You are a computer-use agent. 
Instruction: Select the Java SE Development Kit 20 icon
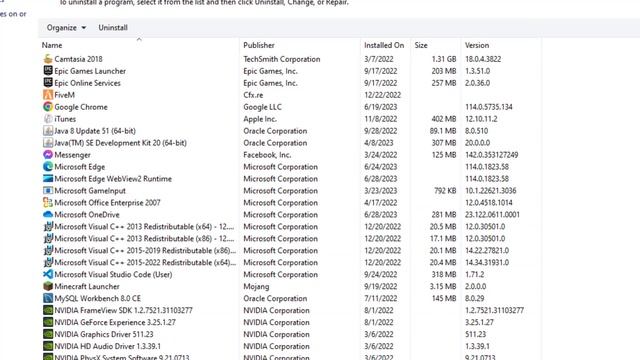click(48, 142)
